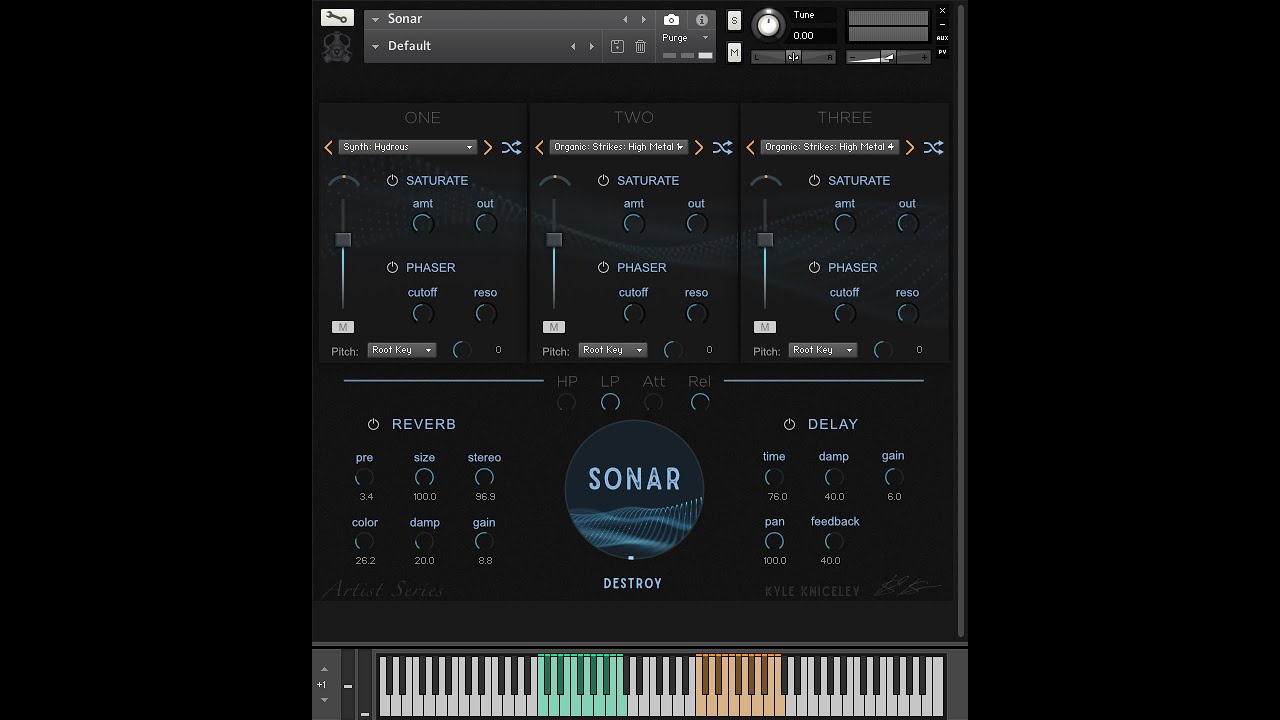Click the Rel release knob

700,402
